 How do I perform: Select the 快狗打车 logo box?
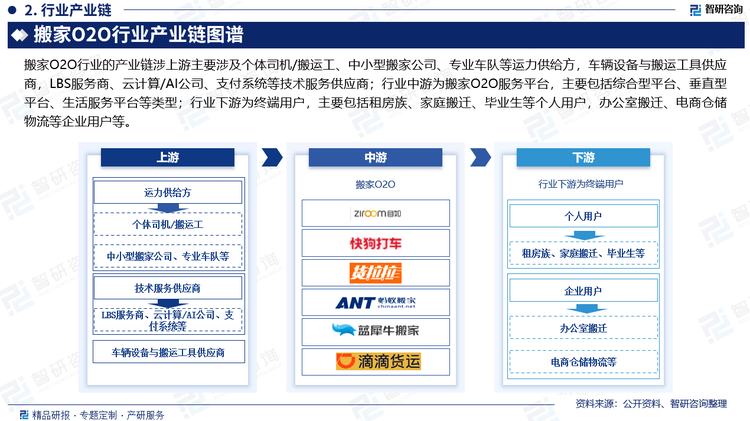[375, 244]
